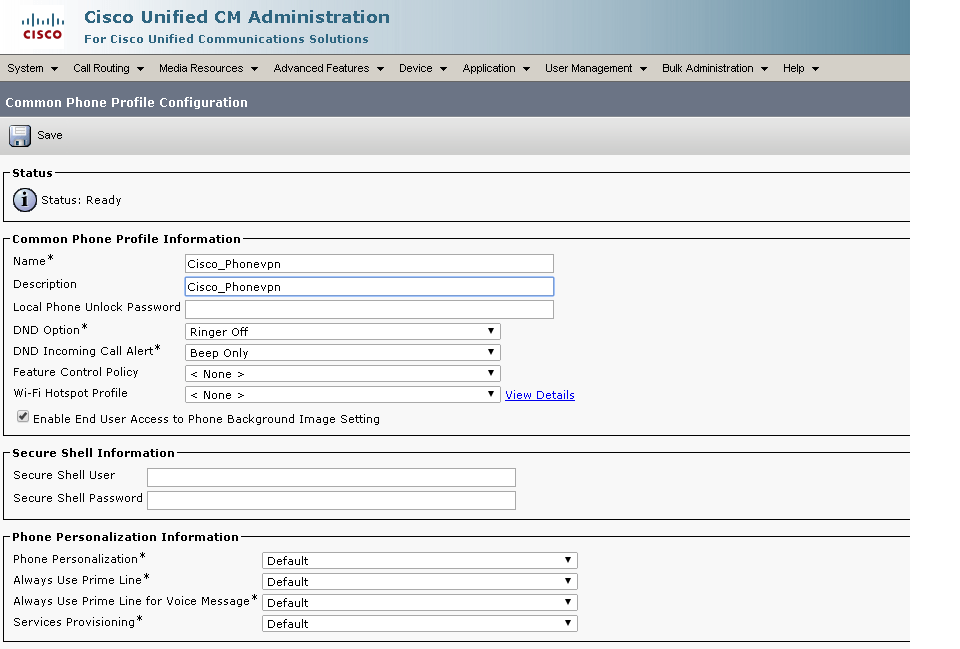The image size is (960, 649).
Task: Open the Services Provisioning dropdown
Action: click(x=567, y=622)
